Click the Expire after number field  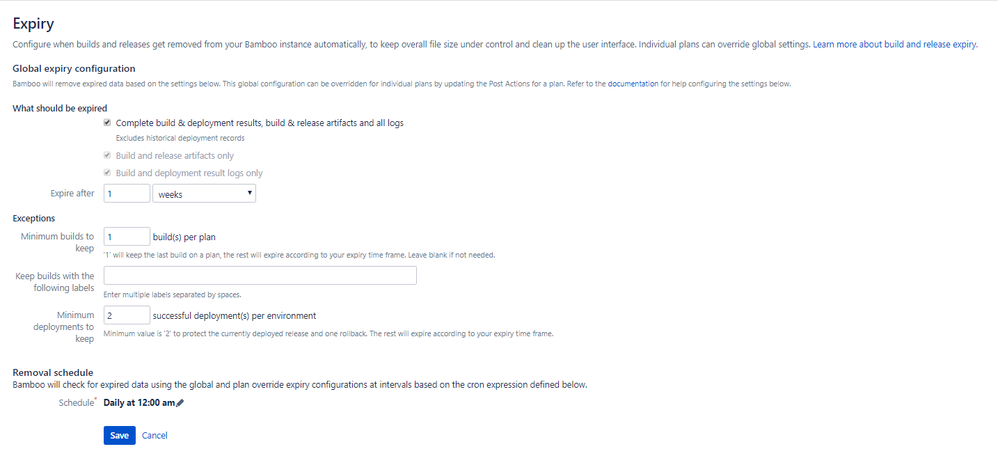[x=127, y=194]
